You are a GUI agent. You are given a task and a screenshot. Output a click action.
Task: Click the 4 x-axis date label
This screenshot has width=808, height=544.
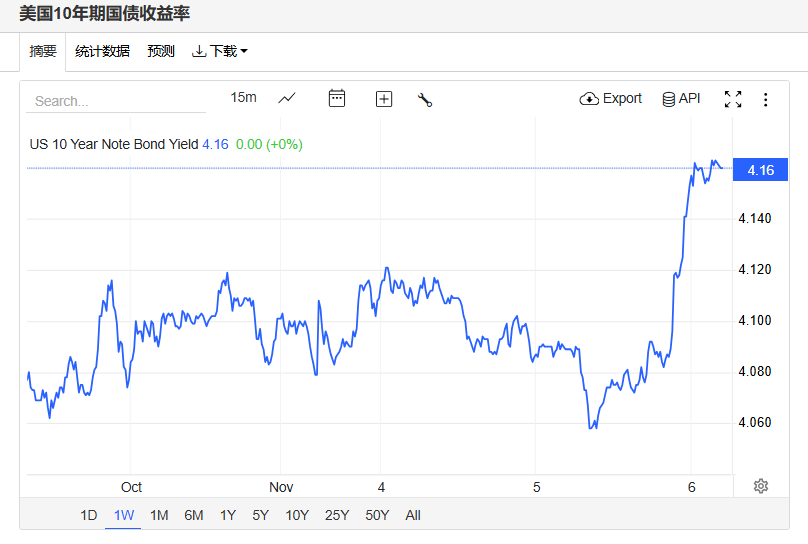[381, 487]
